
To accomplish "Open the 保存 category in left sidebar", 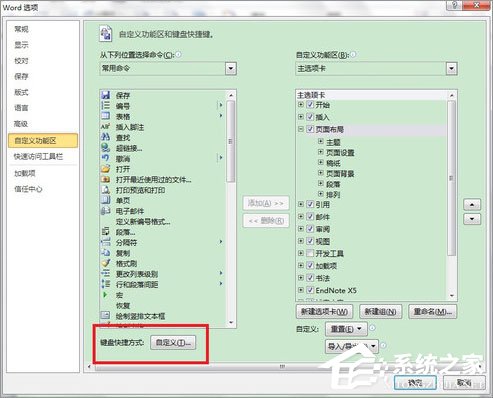I will (21, 76).
